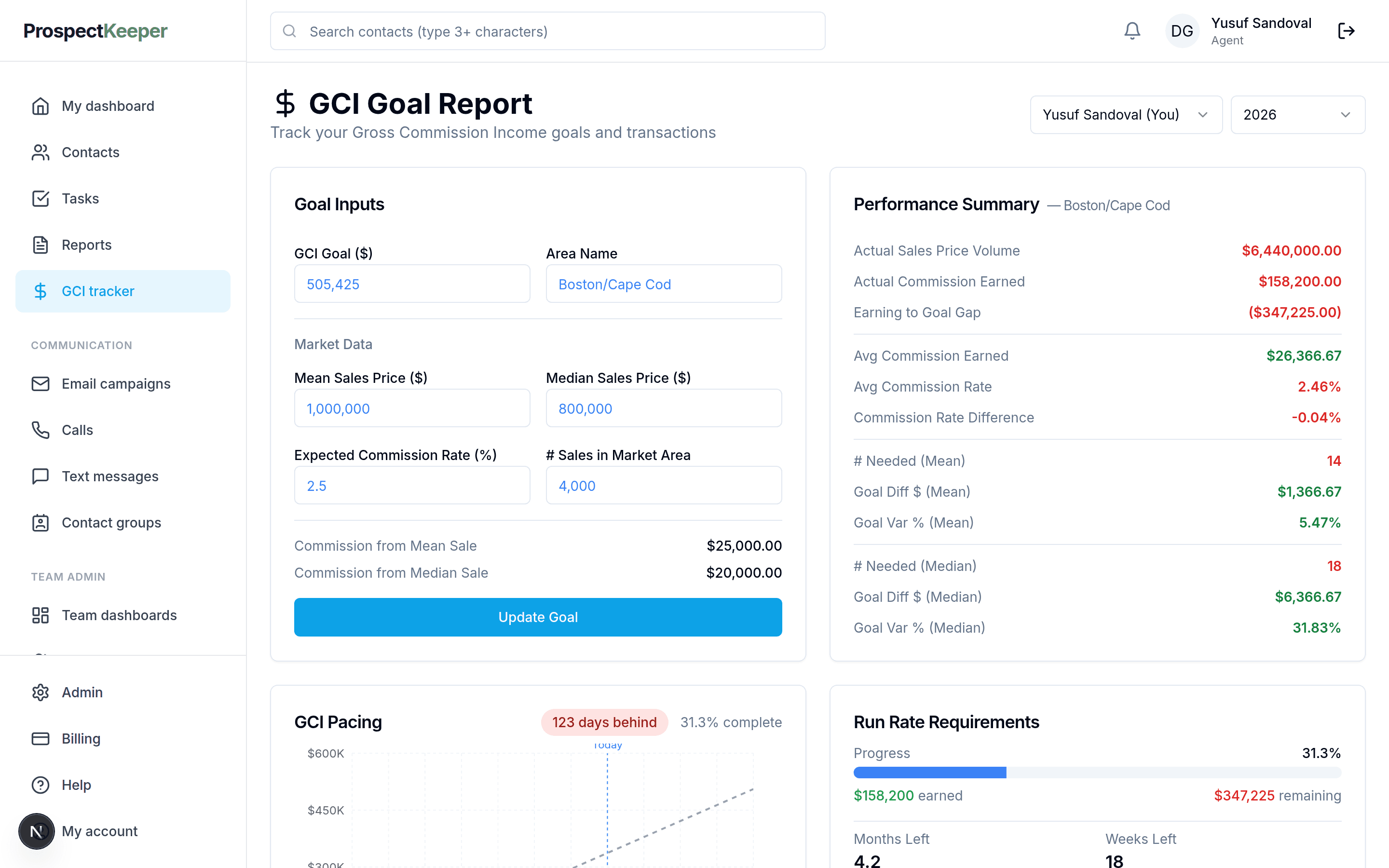Click the Update Goal button
Image resolution: width=1389 pixels, height=868 pixels.
click(x=538, y=617)
